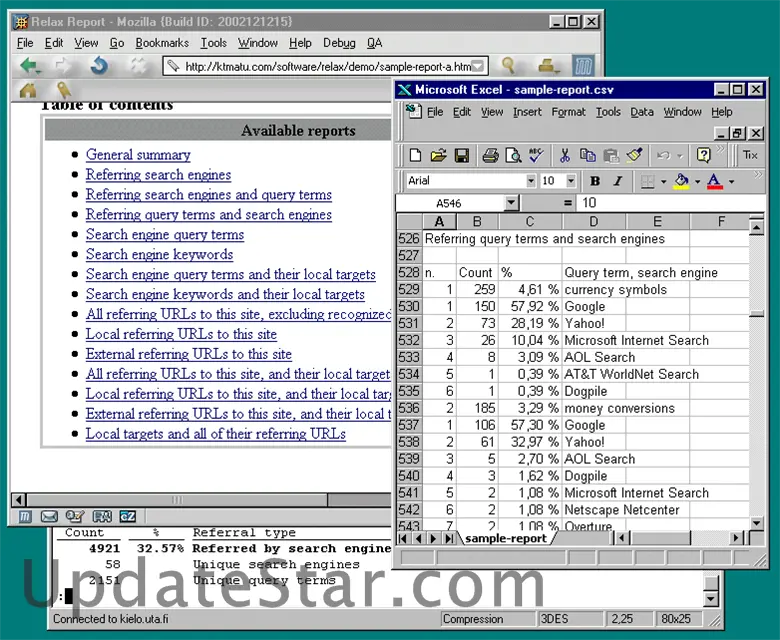The image size is (780, 640).
Task: Click the Reload icon in Mozilla
Action: point(99,65)
